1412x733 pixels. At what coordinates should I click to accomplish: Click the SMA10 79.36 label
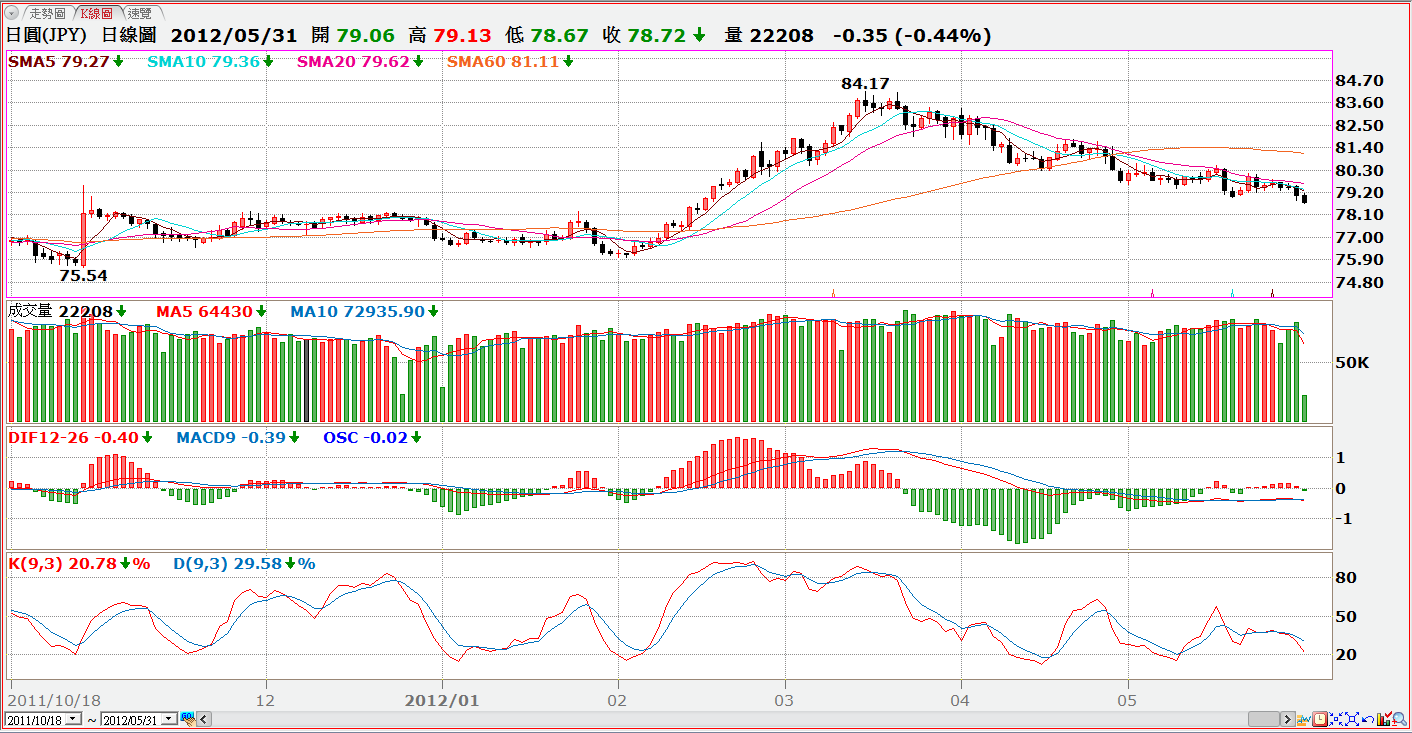204,61
